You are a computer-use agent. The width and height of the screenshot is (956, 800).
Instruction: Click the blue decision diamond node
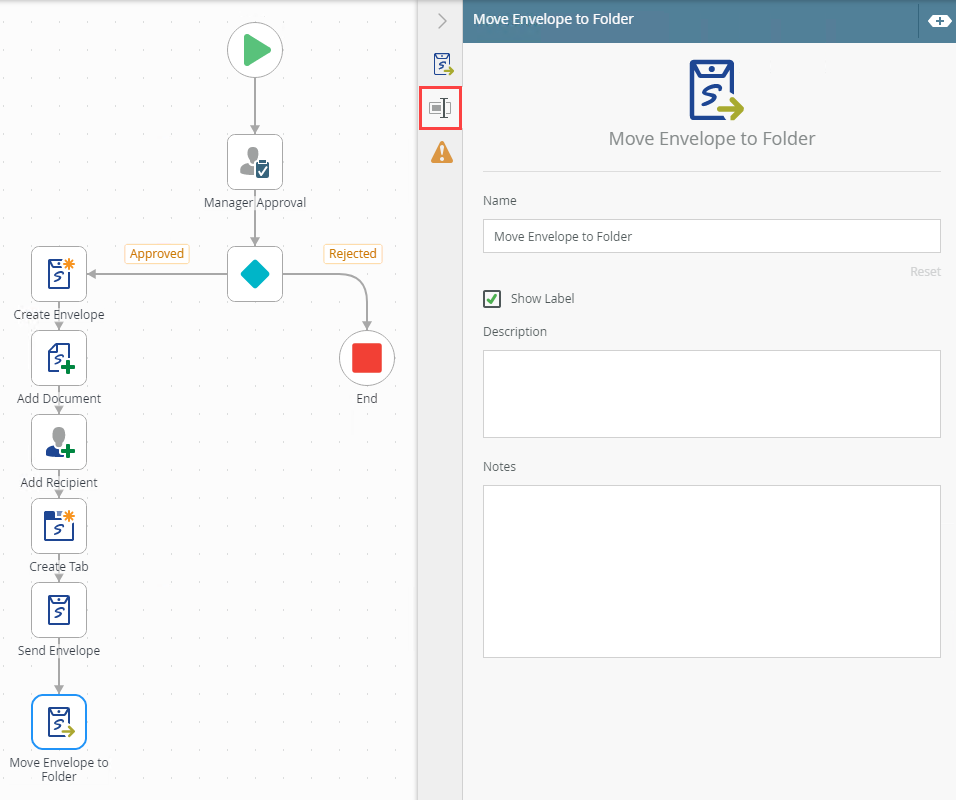coord(255,273)
